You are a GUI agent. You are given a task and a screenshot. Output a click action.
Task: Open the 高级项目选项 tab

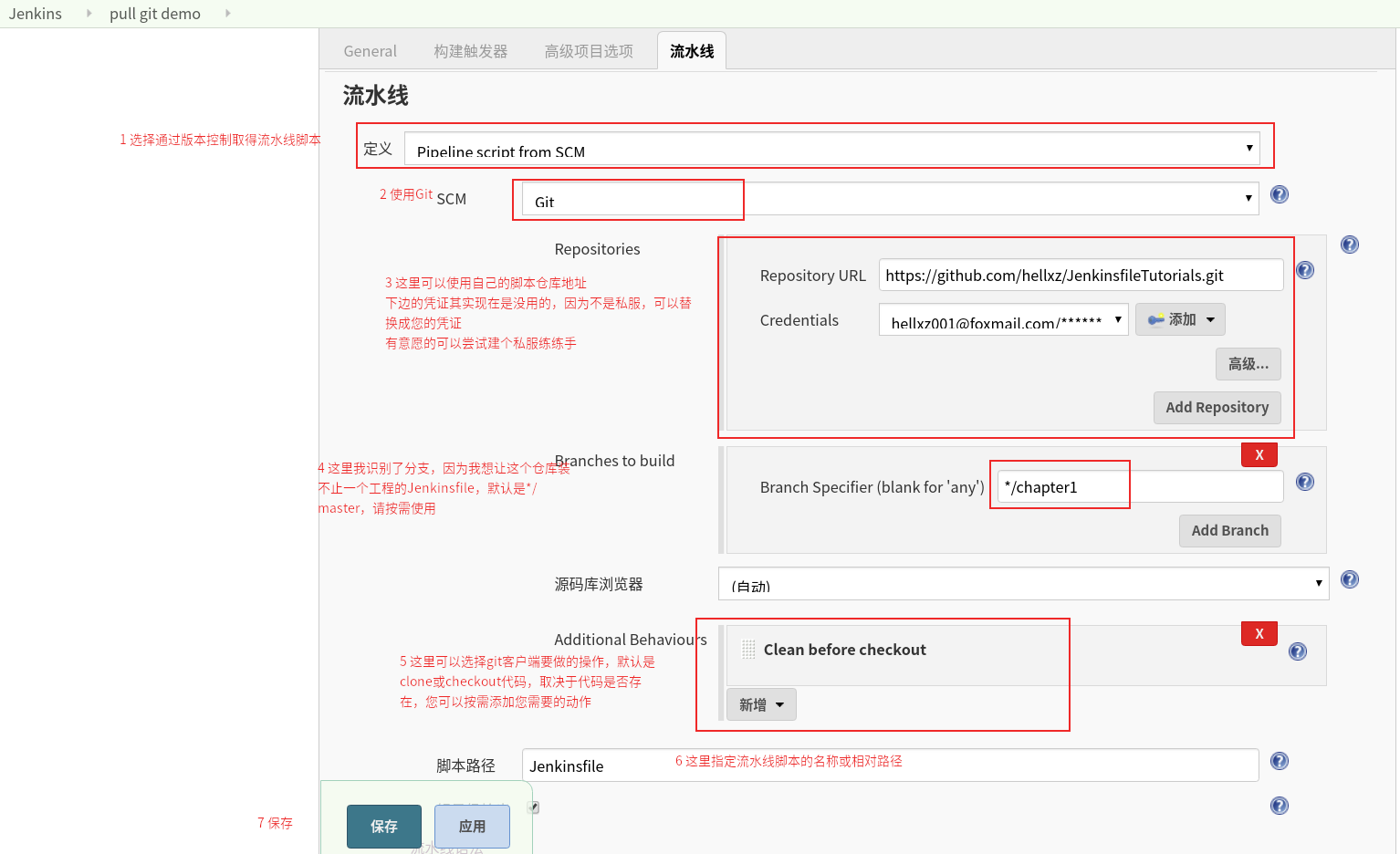pyautogui.click(x=589, y=51)
